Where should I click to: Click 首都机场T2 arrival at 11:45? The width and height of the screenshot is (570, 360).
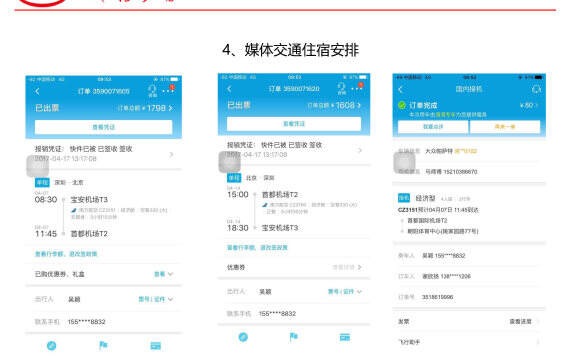click(89, 234)
